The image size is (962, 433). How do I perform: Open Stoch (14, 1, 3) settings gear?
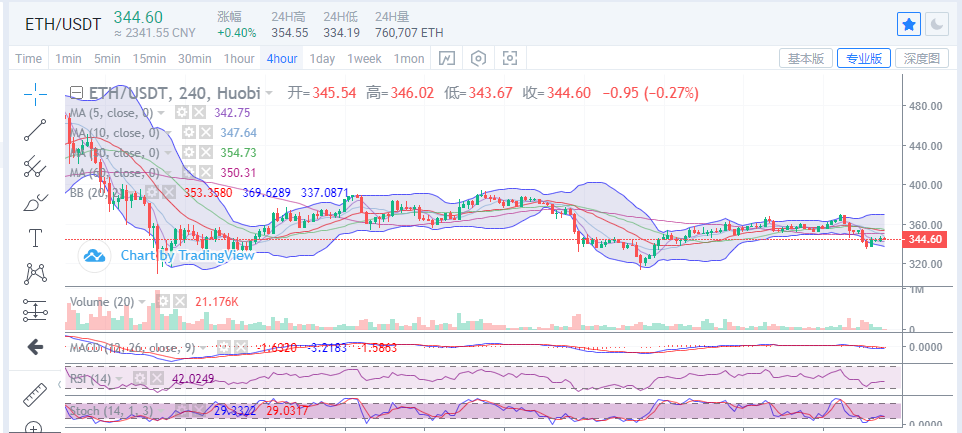pyautogui.click(x=180, y=410)
